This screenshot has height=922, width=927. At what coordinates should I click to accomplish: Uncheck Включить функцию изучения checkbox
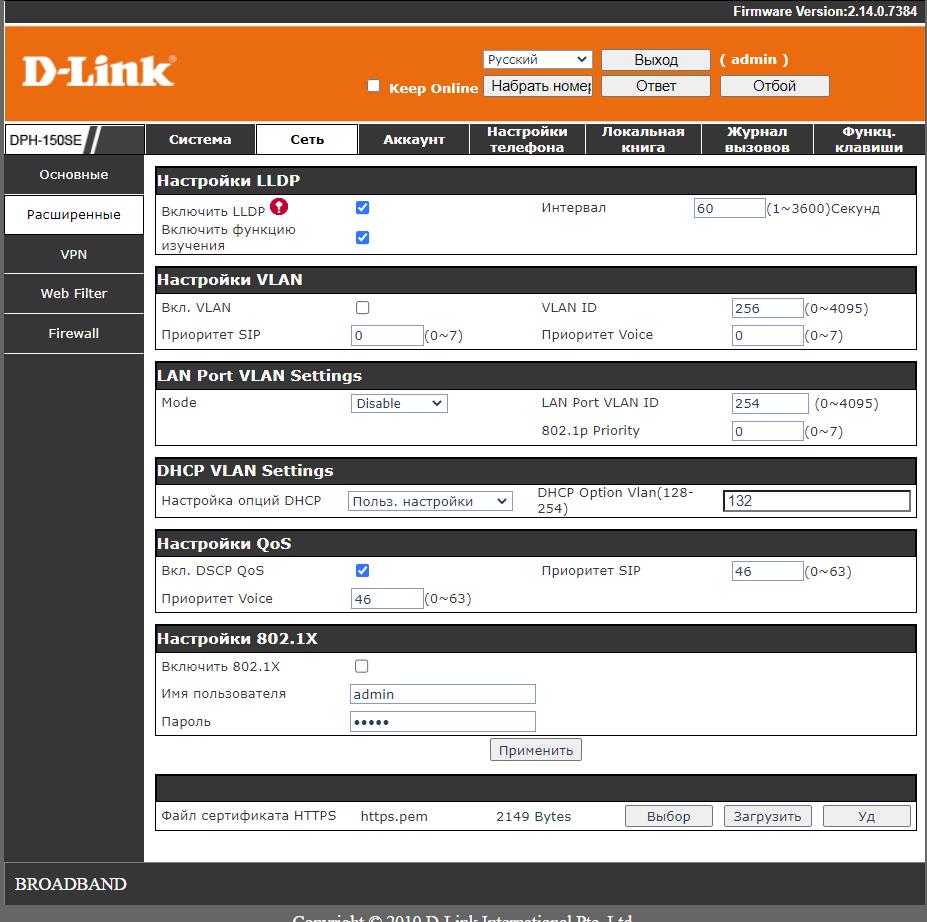tap(362, 238)
